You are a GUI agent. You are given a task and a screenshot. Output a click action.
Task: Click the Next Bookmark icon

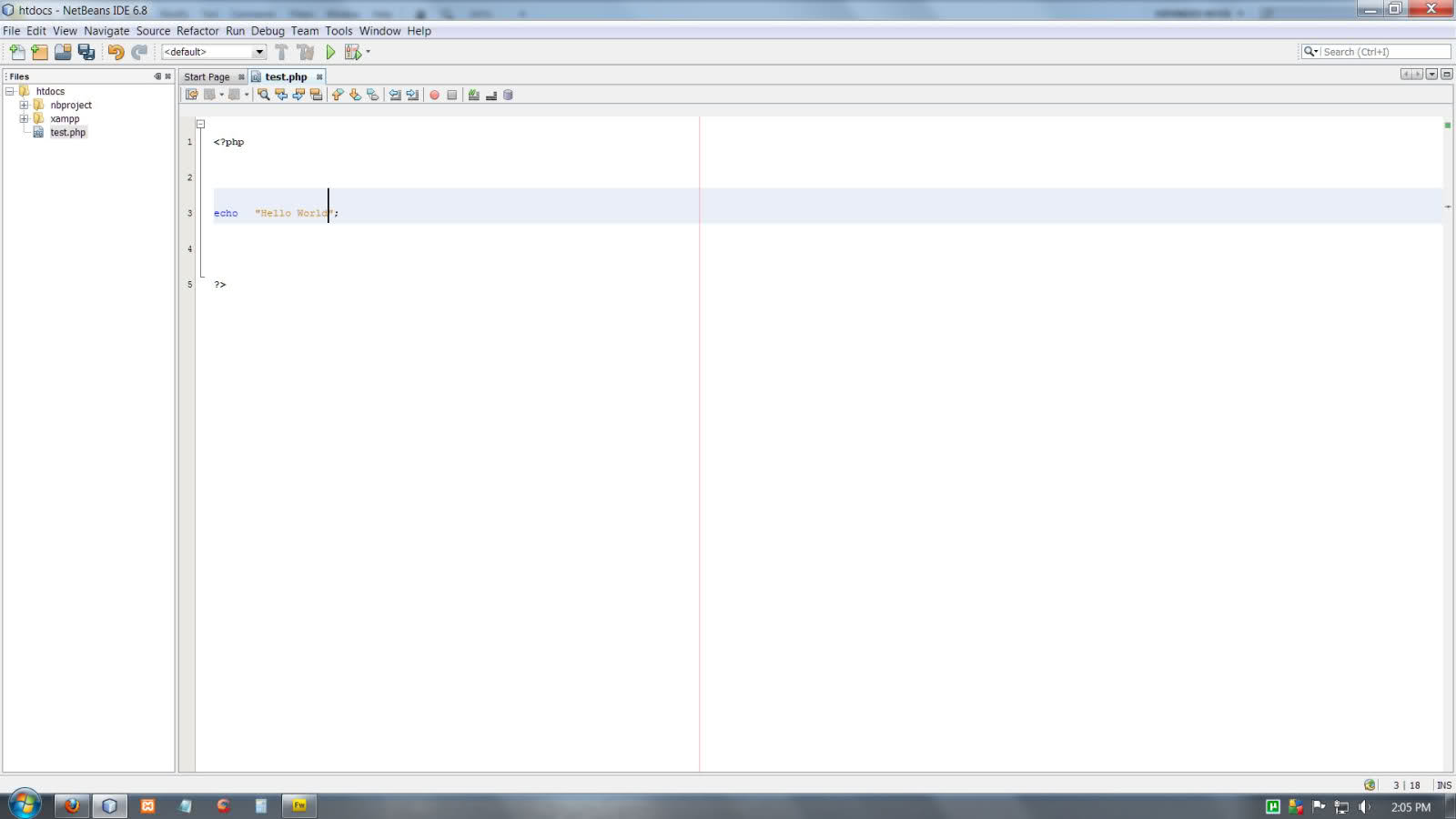point(355,95)
